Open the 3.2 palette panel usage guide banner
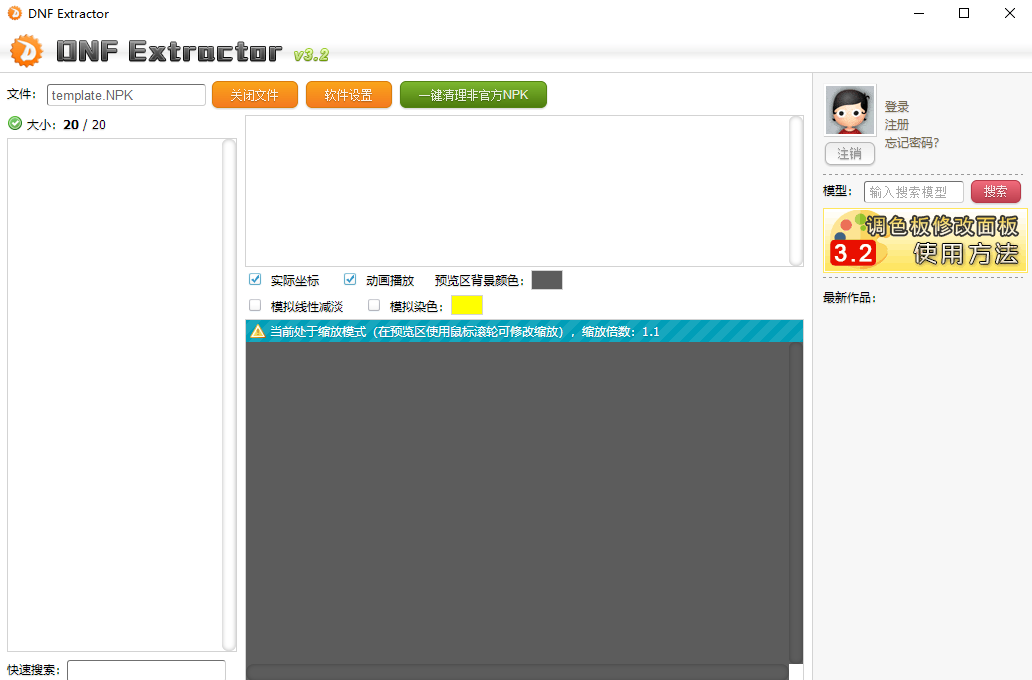Viewport: 1032px width, 680px height. 924,241
